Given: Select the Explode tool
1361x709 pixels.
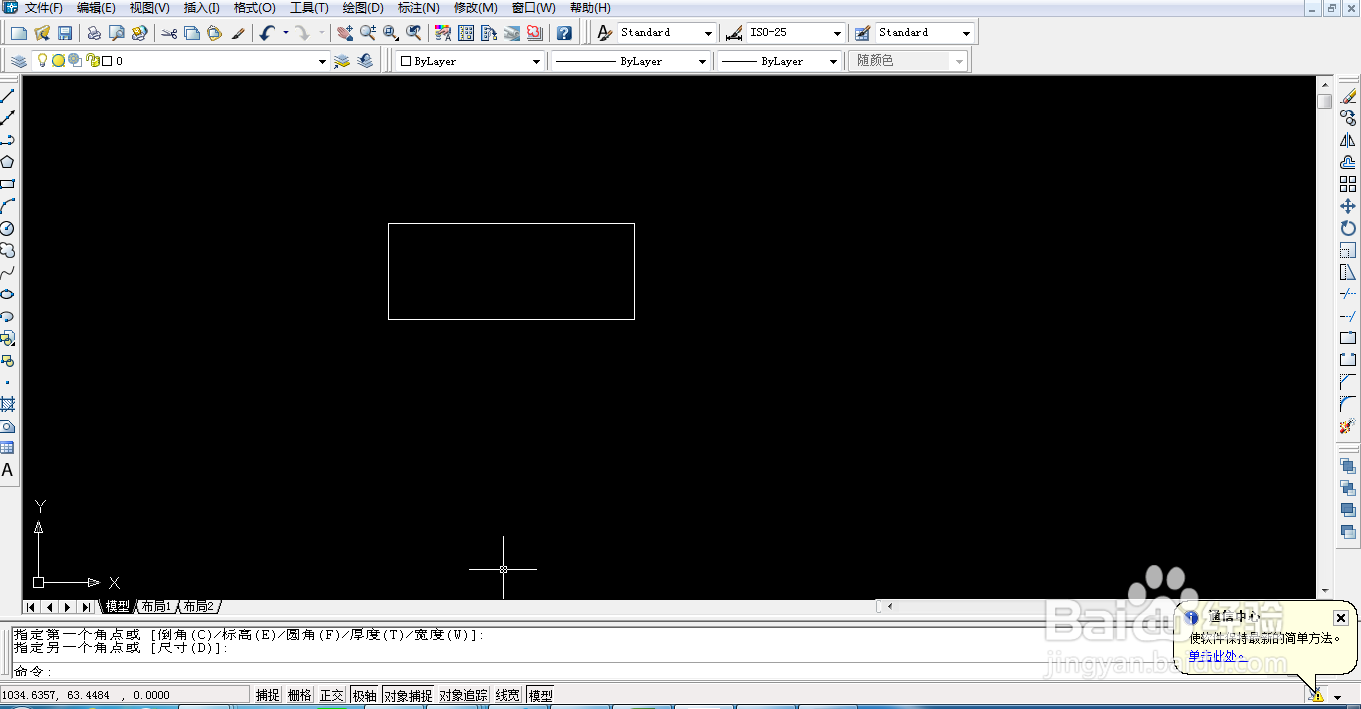Looking at the screenshot, I should tap(1347, 426).
